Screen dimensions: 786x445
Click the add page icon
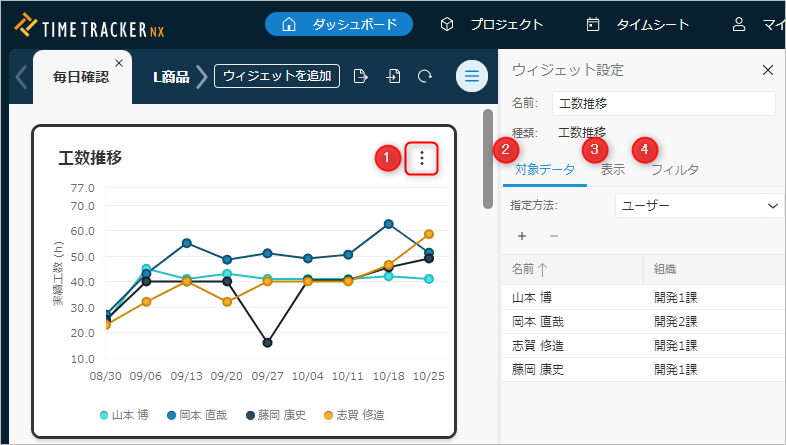pyautogui.click(x=394, y=76)
